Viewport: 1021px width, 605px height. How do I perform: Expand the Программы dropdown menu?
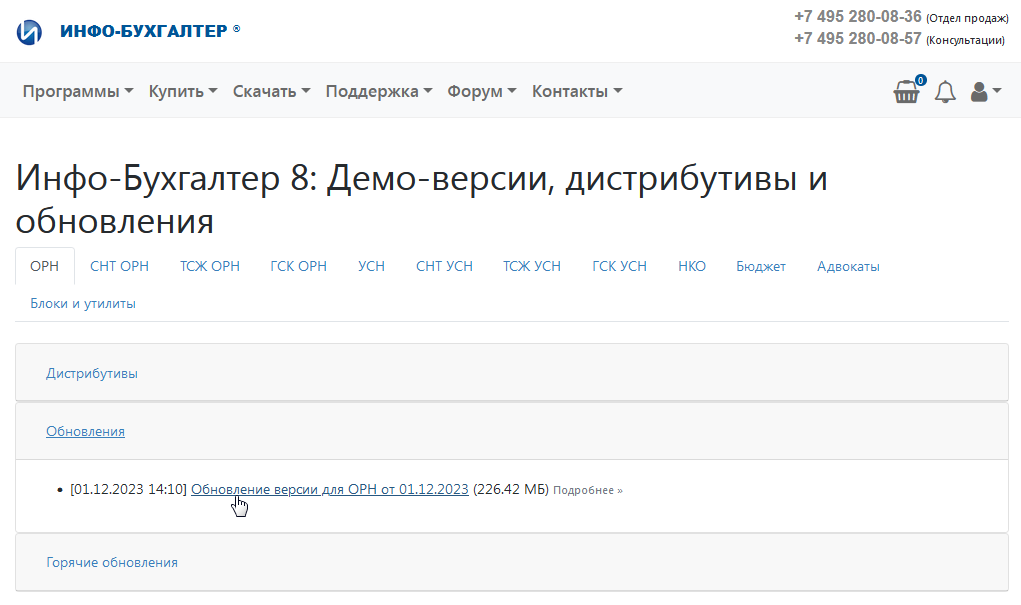(x=78, y=91)
